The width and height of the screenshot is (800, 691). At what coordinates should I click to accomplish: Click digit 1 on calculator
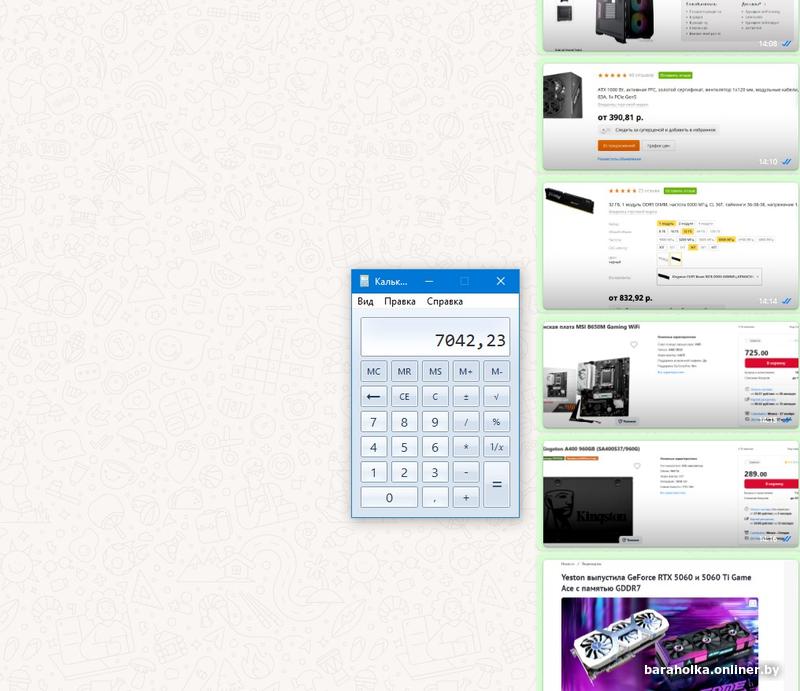[373, 472]
